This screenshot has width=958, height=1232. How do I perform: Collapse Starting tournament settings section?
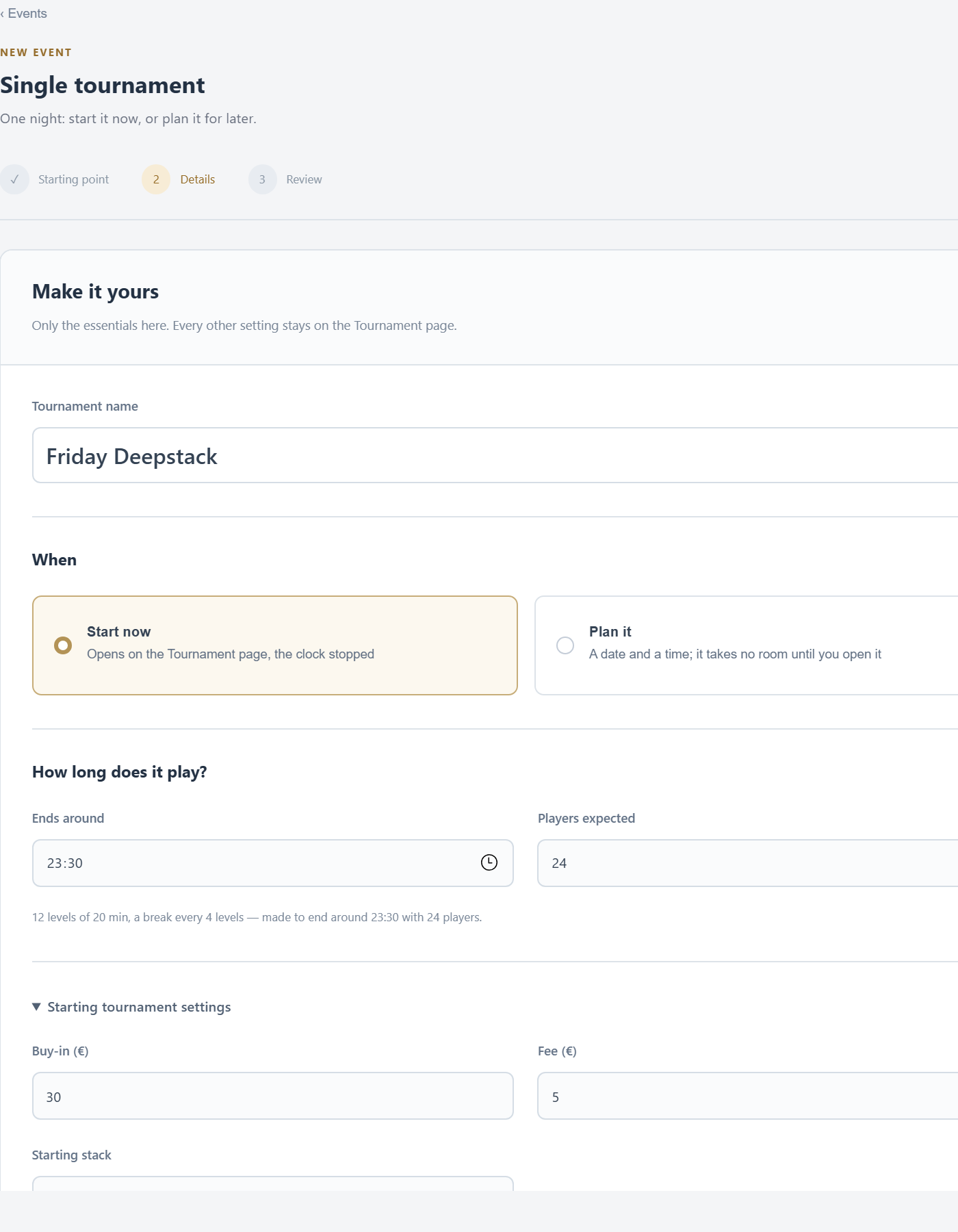point(131,1007)
